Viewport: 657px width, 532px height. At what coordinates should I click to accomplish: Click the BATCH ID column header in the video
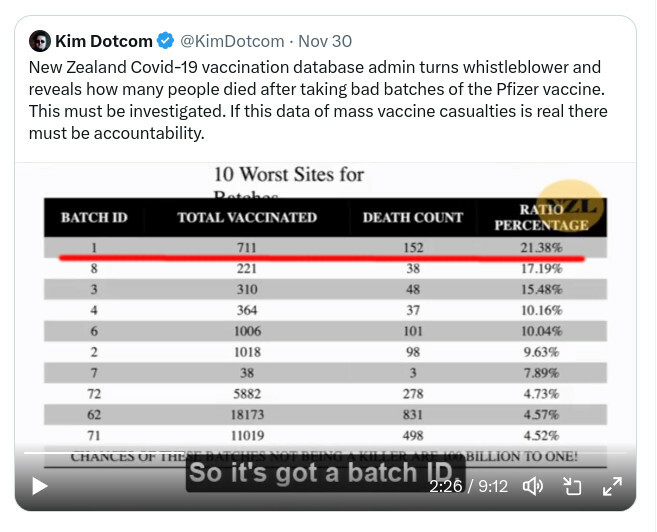(93, 217)
